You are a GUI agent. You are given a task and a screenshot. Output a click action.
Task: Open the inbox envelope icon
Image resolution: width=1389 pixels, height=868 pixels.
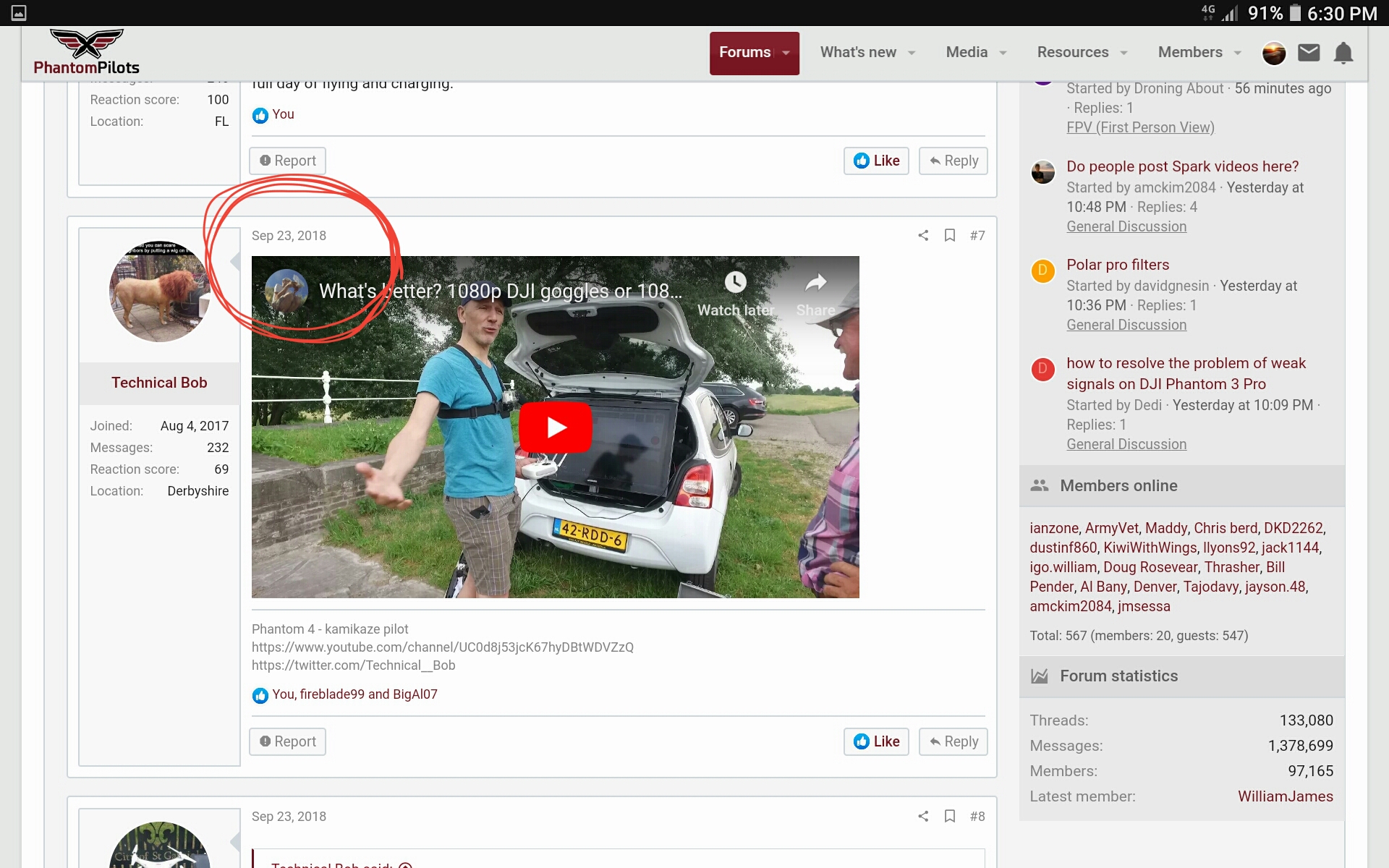[1309, 53]
